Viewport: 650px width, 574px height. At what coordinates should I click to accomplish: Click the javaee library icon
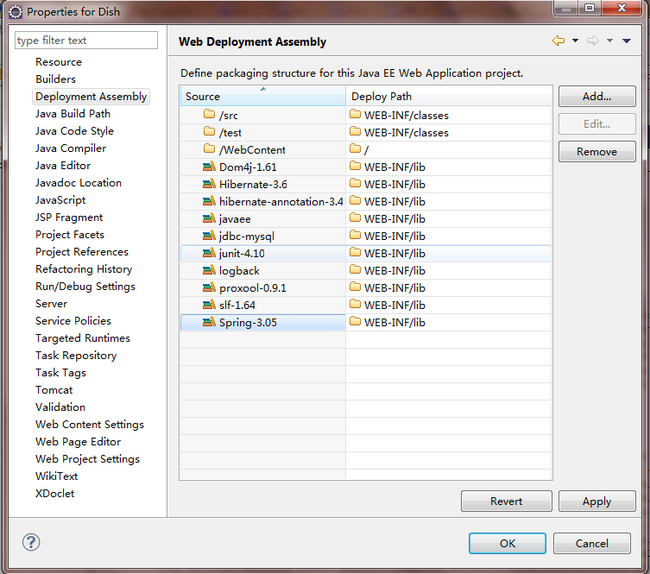pos(209,218)
